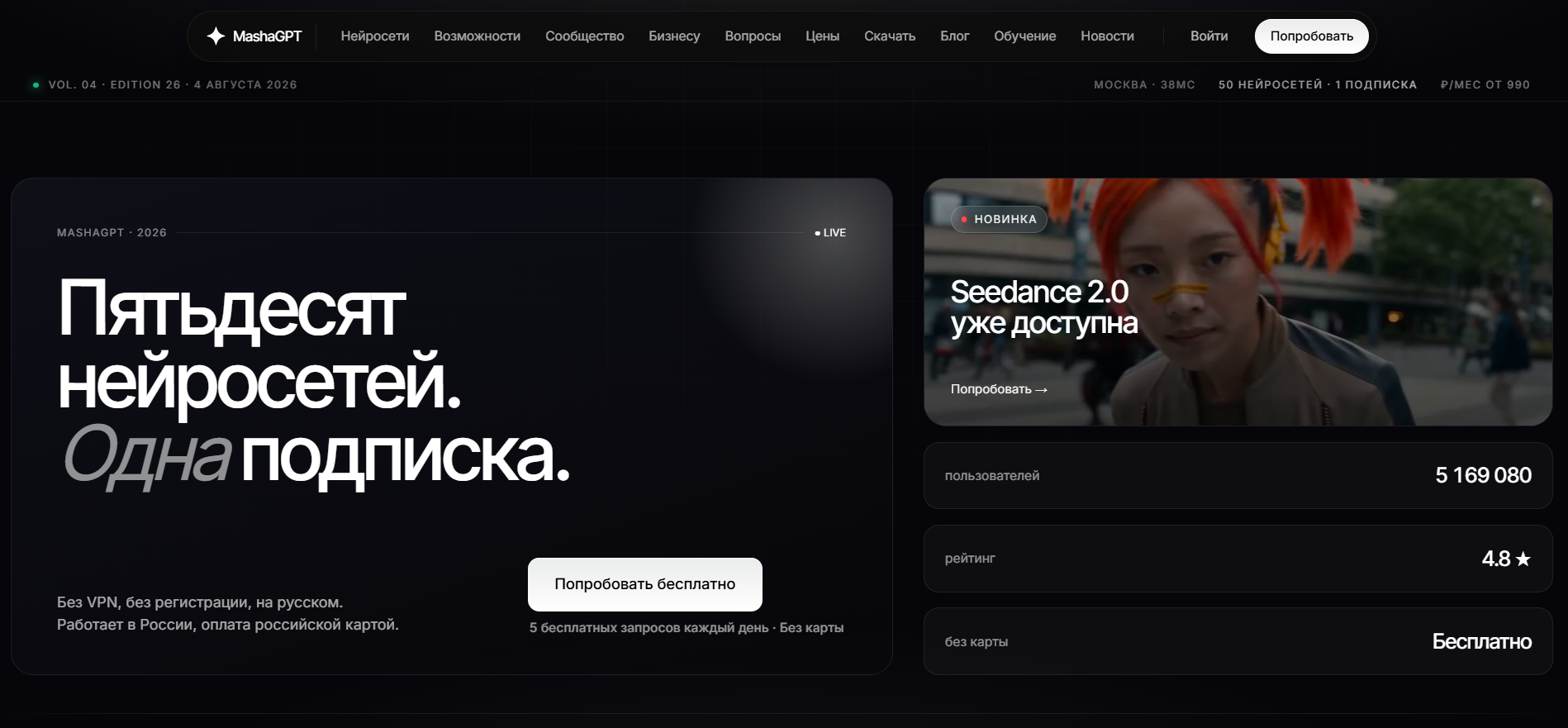Click the ₽/МЕС ОТ 990 price text
This screenshot has height=728, width=1568.
click(x=1485, y=85)
